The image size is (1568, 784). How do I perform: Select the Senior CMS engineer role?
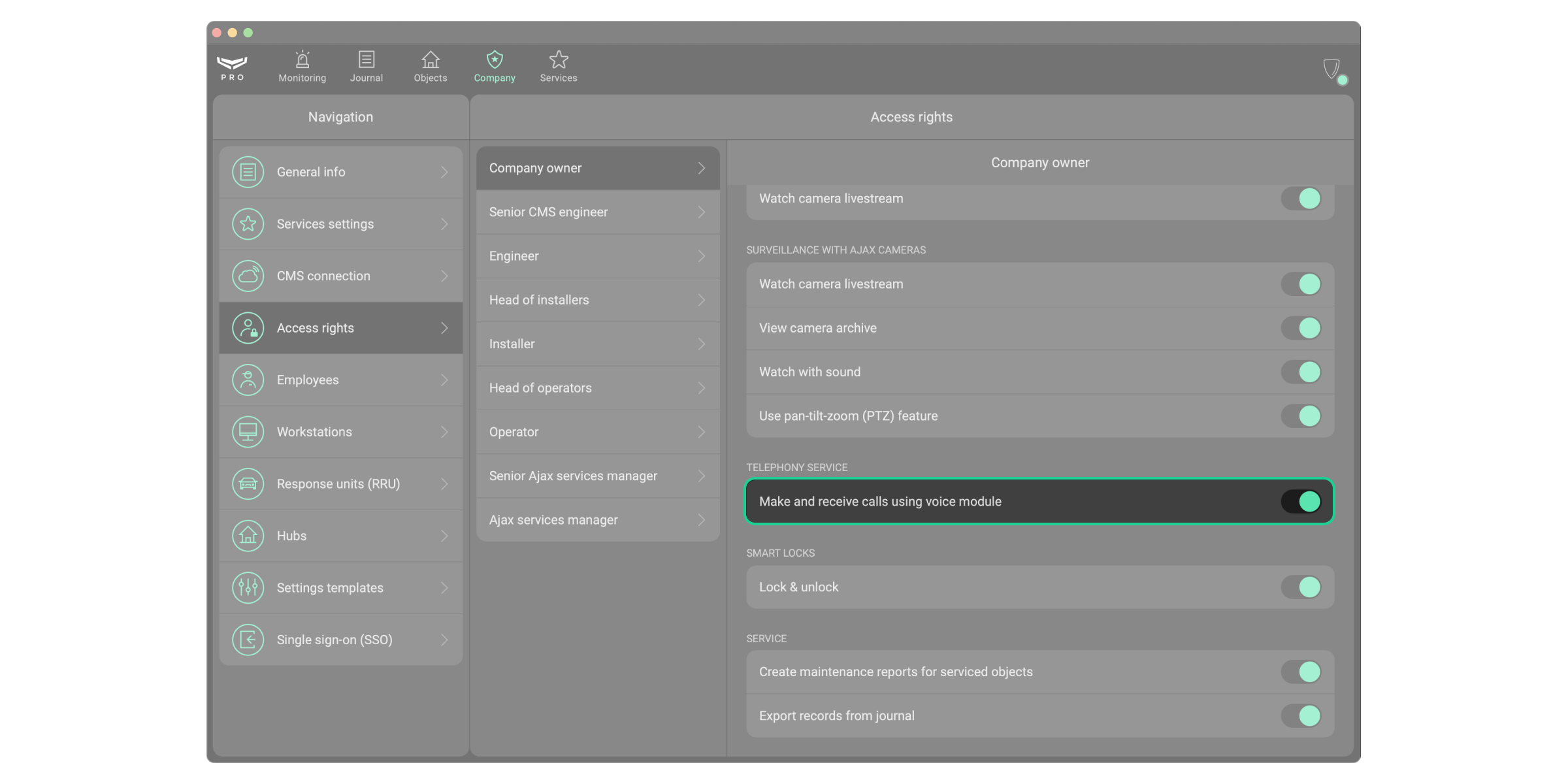[x=598, y=212]
